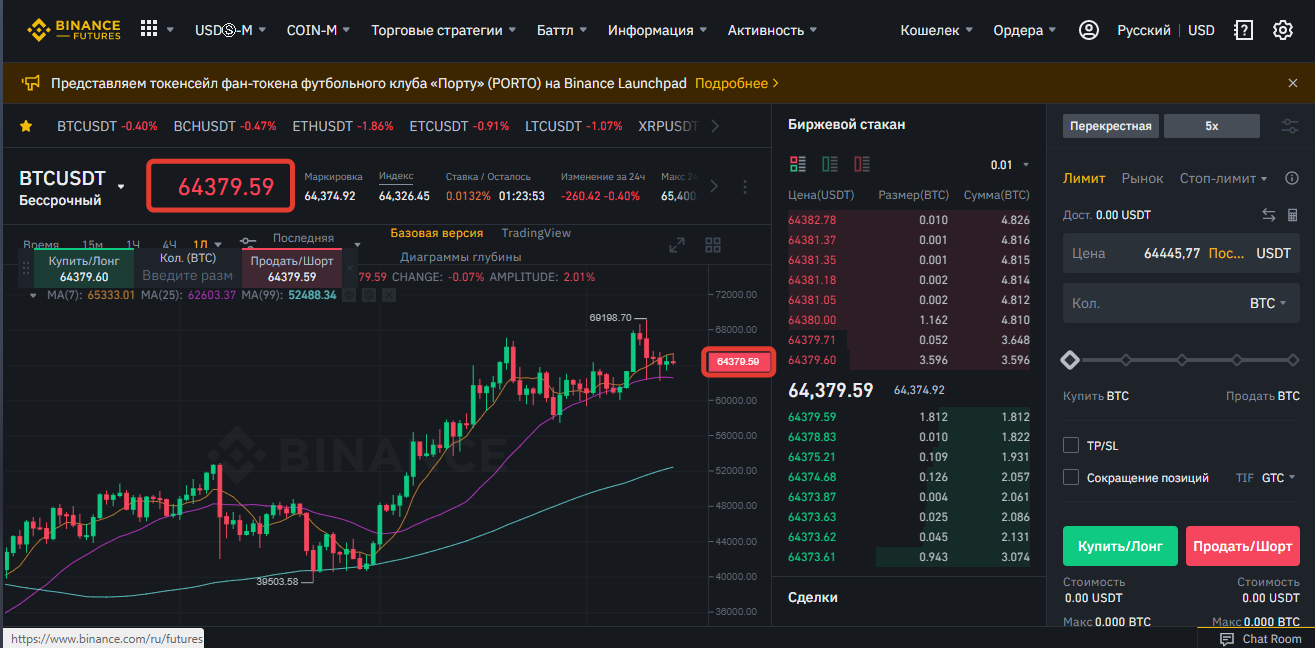Open the Торговые стратегии menu
Screen dimensions: 1315x648
(x=444, y=30)
